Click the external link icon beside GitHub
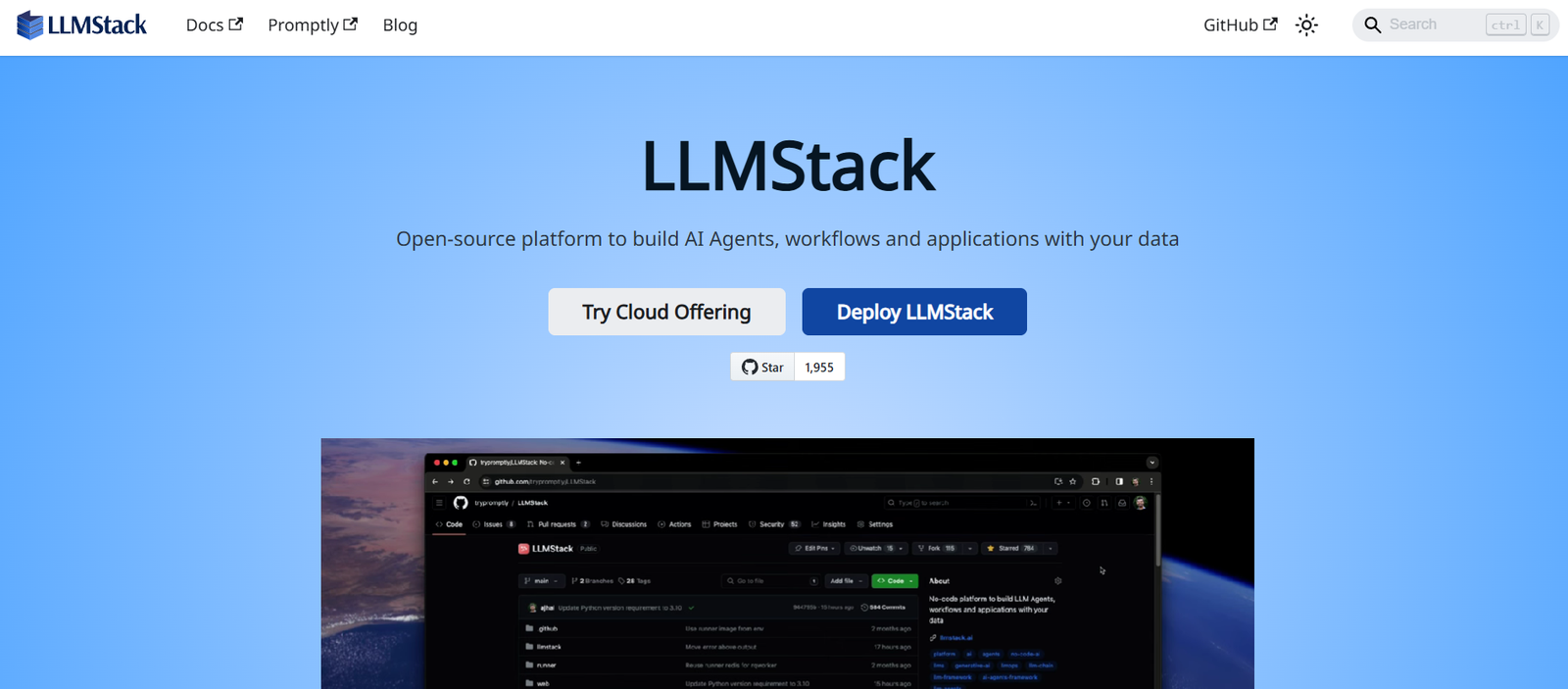The width and height of the screenshot is (1568, 689). pyautogui.click(x=1271, y=25)
